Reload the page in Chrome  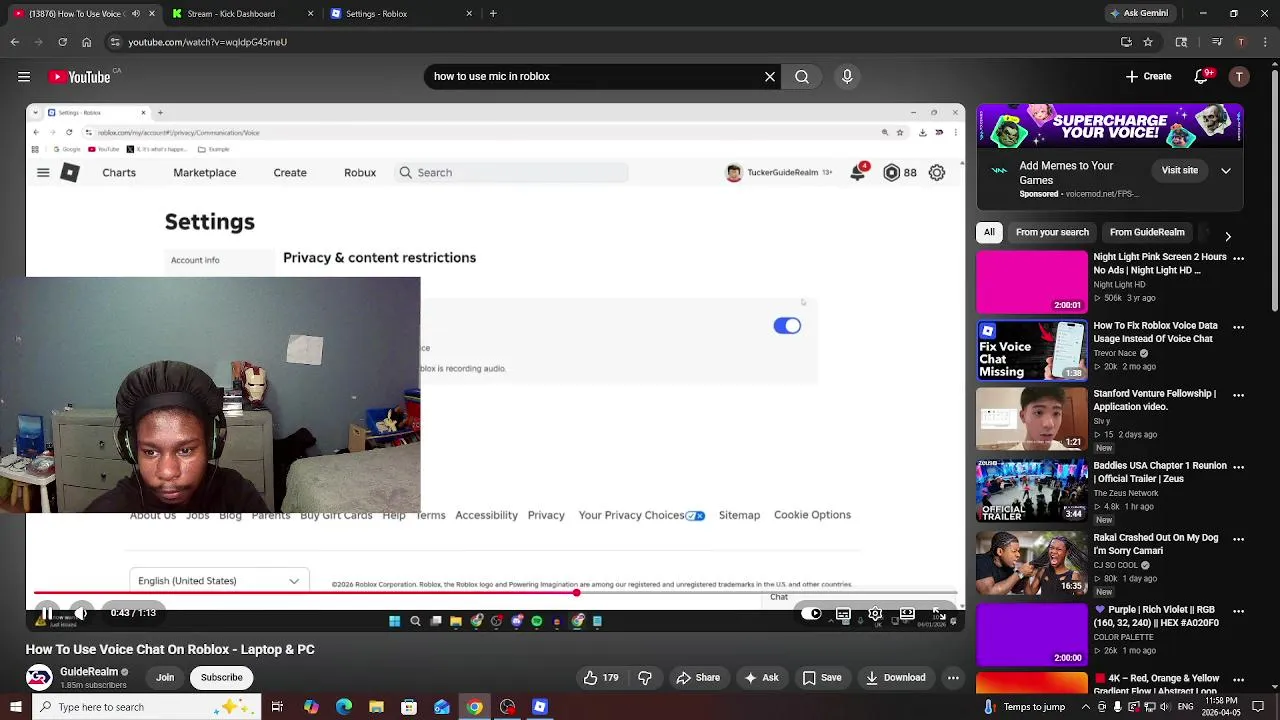click(x=62, y=42)
